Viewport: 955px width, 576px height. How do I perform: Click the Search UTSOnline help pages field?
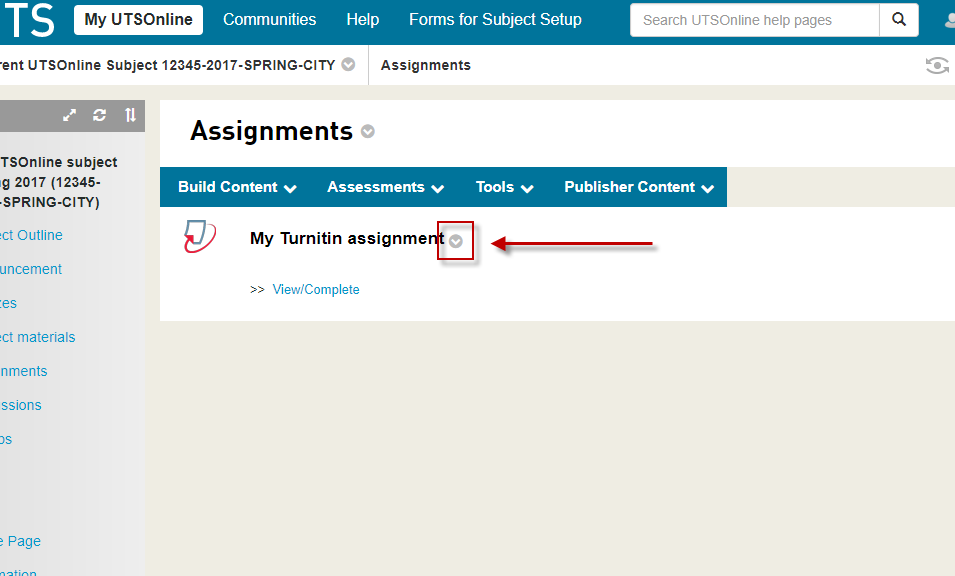(x=755, y=20)
